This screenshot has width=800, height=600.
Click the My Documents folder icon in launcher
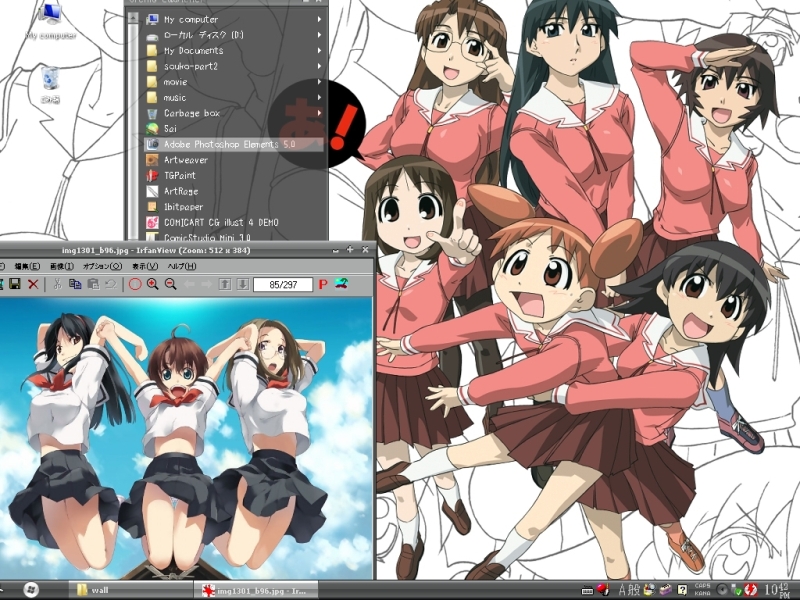tap(152, 51)
